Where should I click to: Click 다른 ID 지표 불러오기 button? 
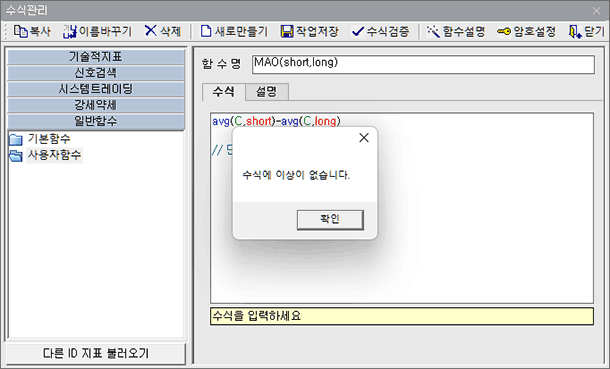click(x=96, y=353)
